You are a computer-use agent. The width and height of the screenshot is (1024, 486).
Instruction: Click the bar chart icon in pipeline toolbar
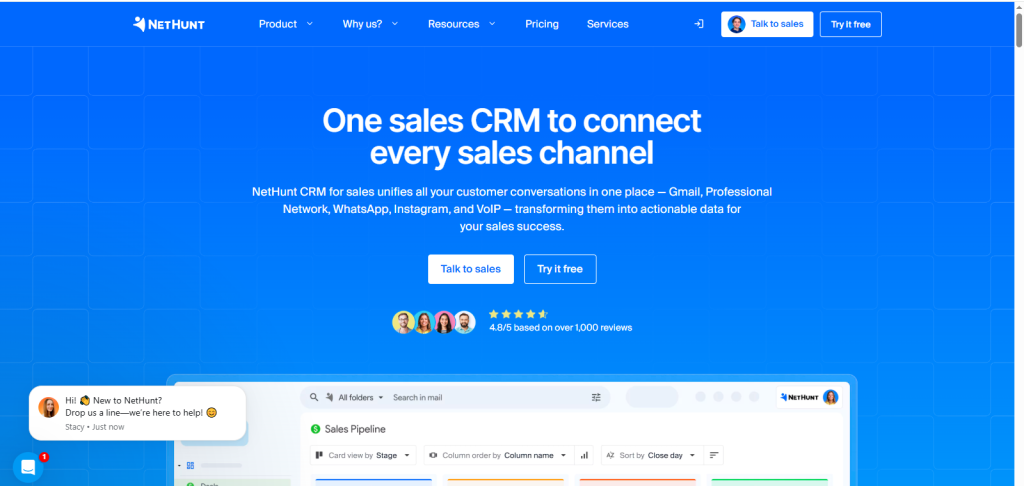(x=584, y=455)
